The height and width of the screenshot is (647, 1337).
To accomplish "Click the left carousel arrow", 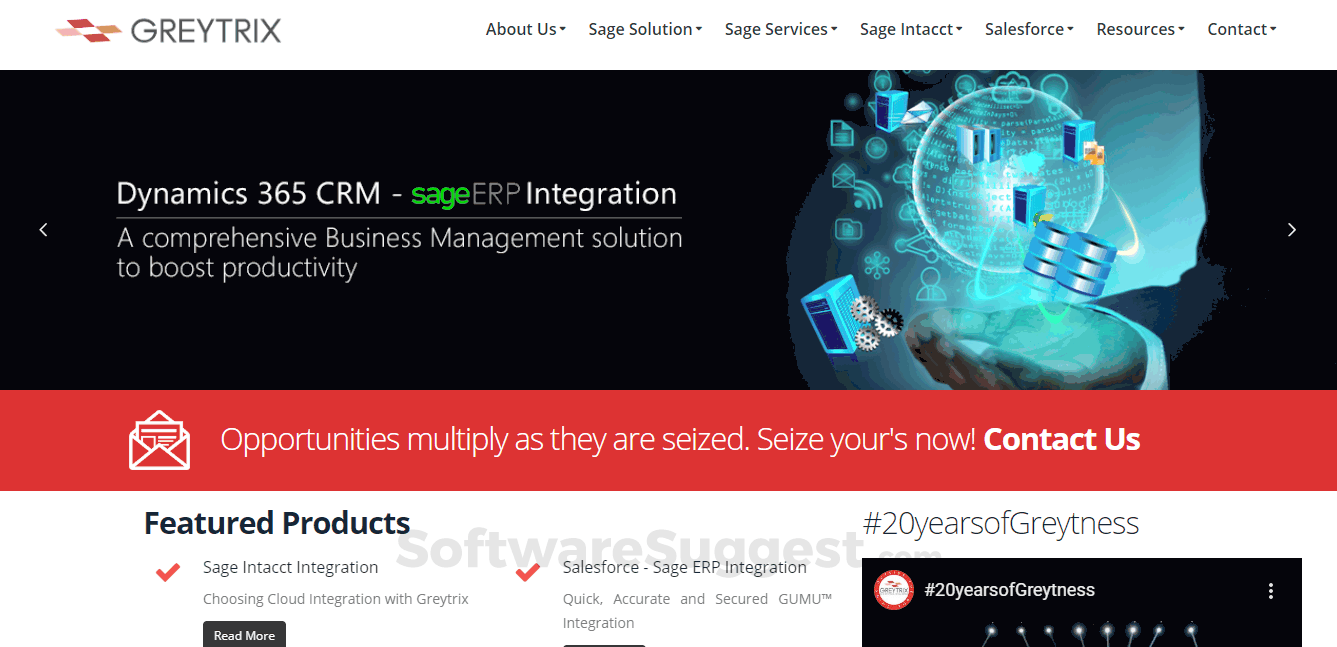I will [x=43, y=229].
